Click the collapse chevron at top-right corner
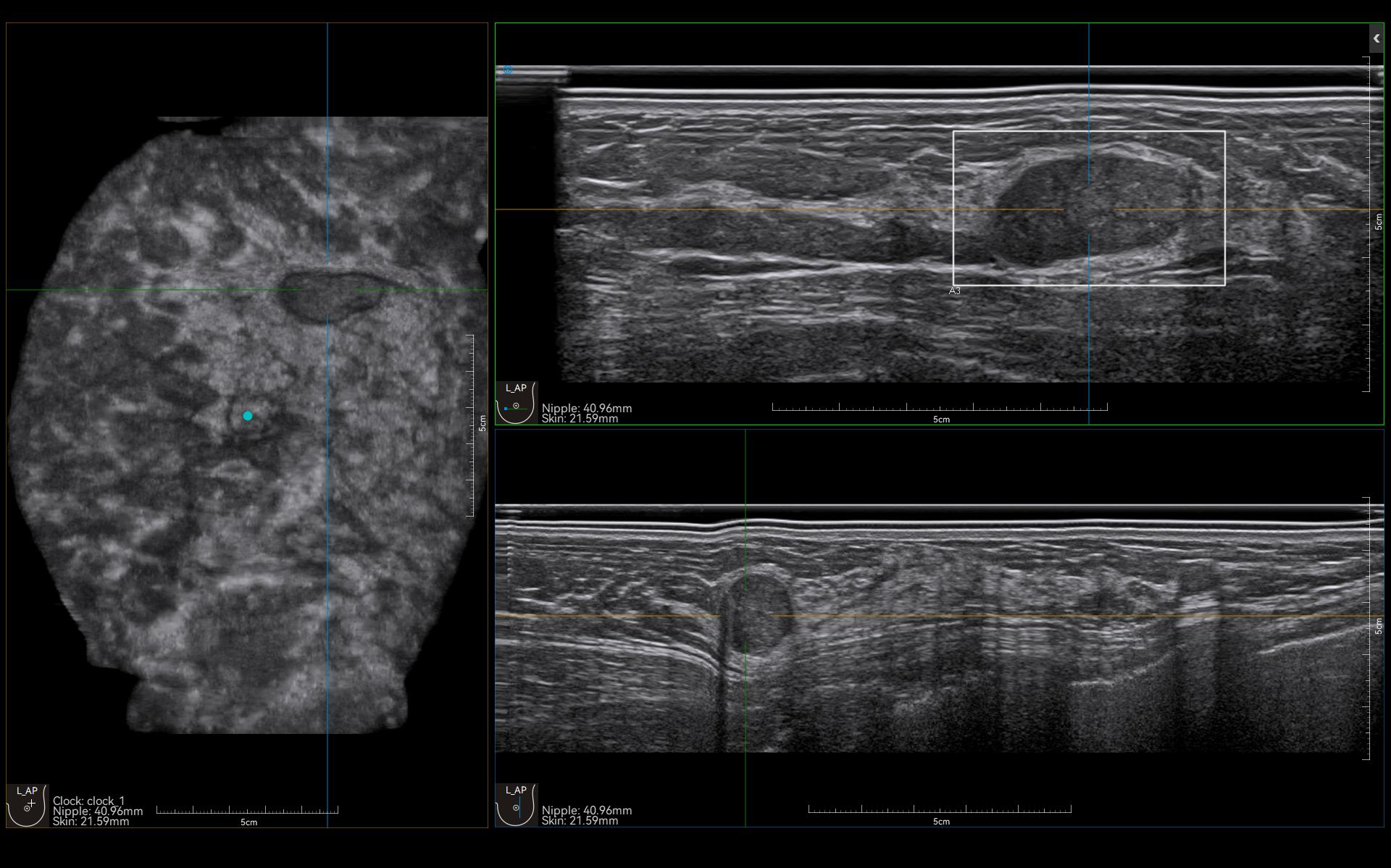Screen dimensions: 1391x868 coord(1376,39)
